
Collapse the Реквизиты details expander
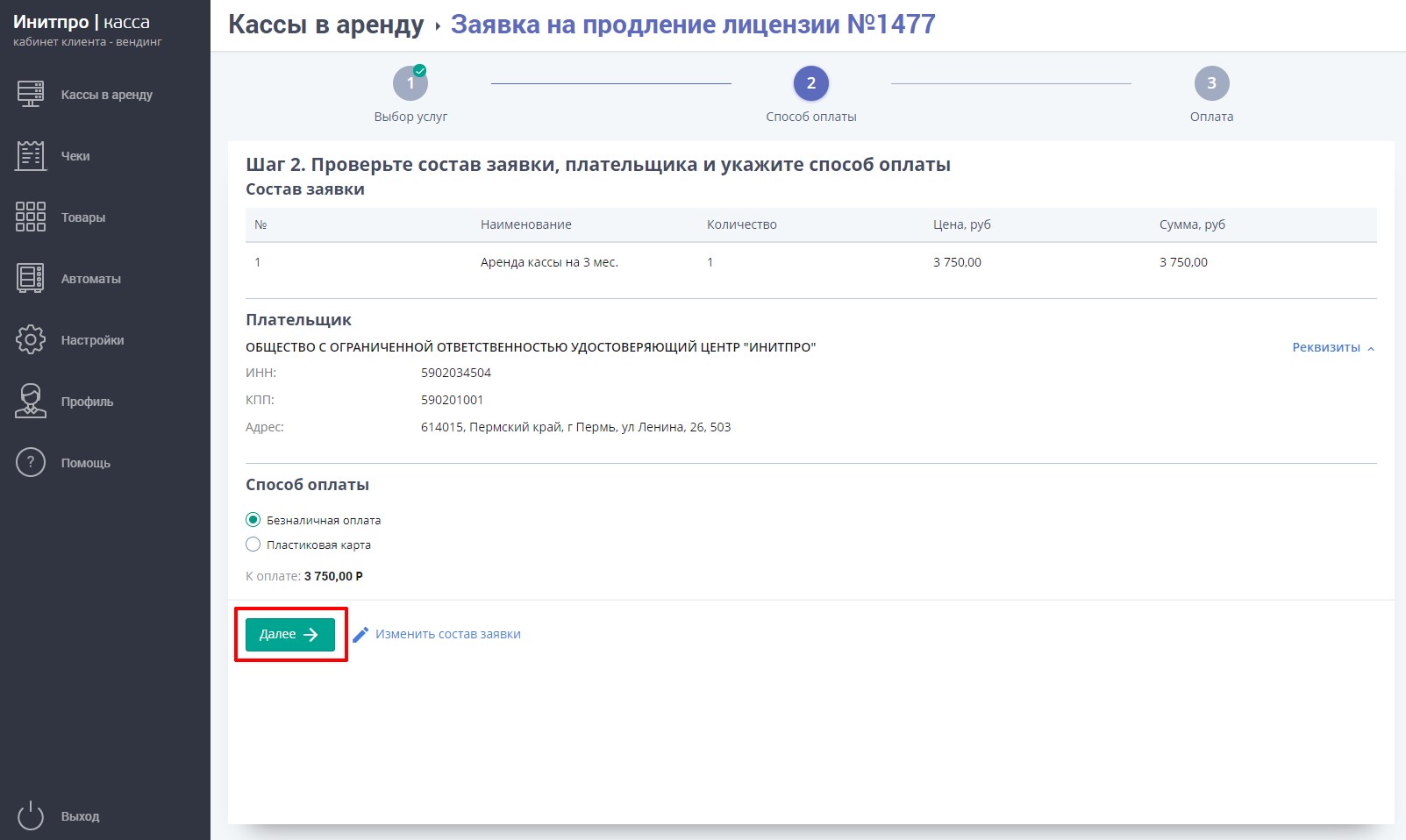point(1333,348)
